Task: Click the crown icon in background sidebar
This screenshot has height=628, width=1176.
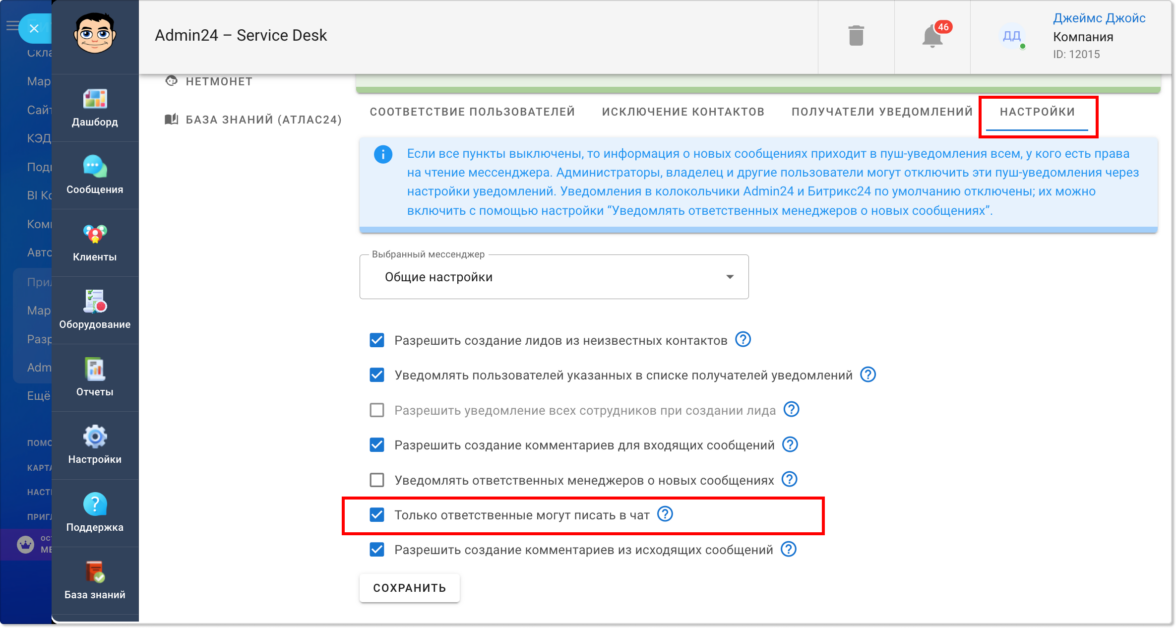Action: coord(26,545)
